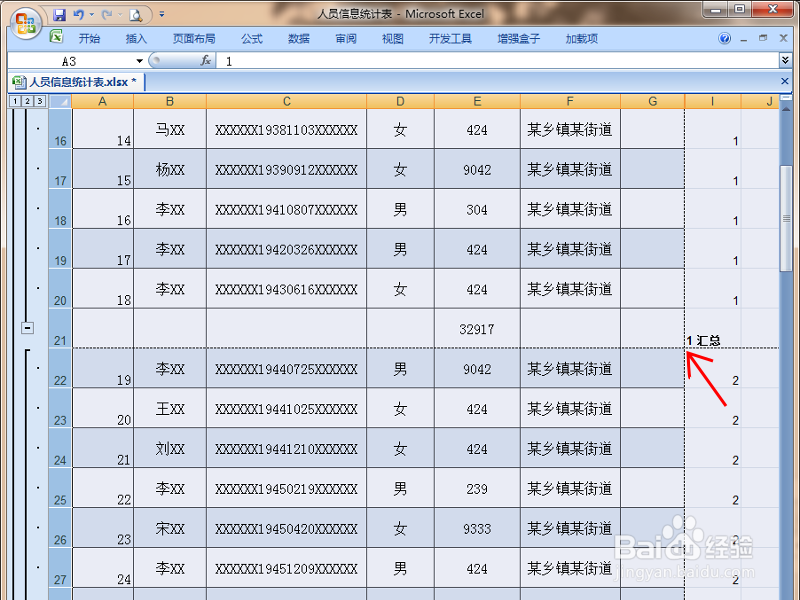Collapse the outline group at row 21
This screenshot has height=600, width=800.
pos(27,327)
